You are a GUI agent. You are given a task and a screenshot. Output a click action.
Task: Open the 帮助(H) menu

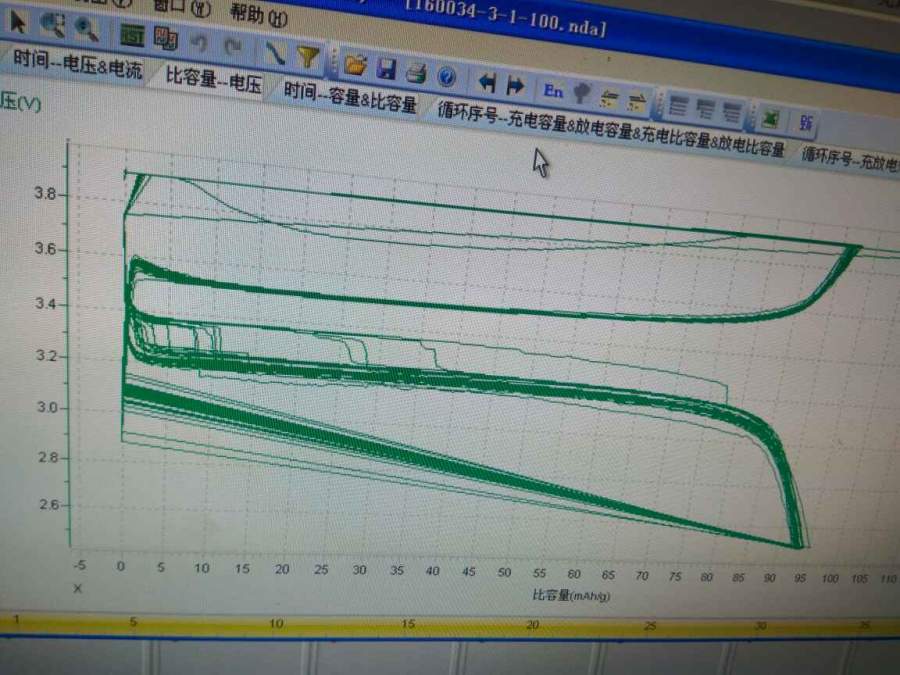pyautogui.click(x=258, y=15)
